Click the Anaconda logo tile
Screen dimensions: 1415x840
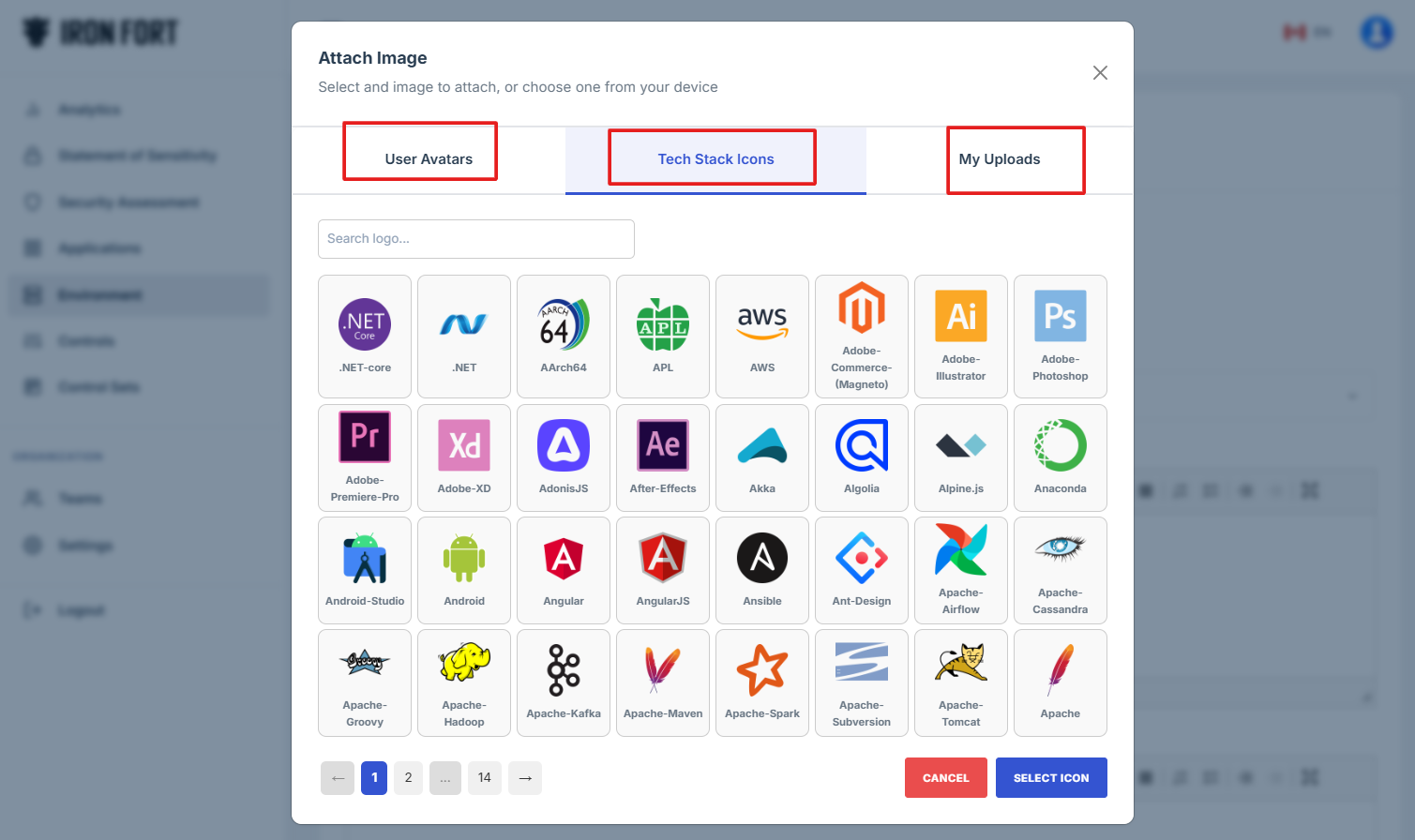(1060, 457)
